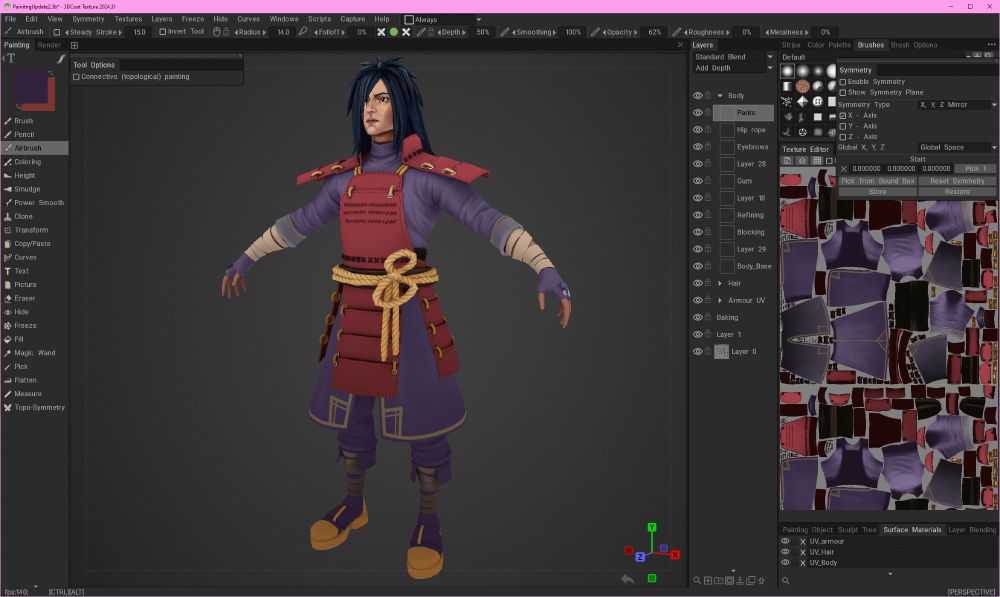This screenshot has height=597, width=1000.
Task: Click the undo arrow in the viewport
Action: pyautogui.click(x=628, y=579)
